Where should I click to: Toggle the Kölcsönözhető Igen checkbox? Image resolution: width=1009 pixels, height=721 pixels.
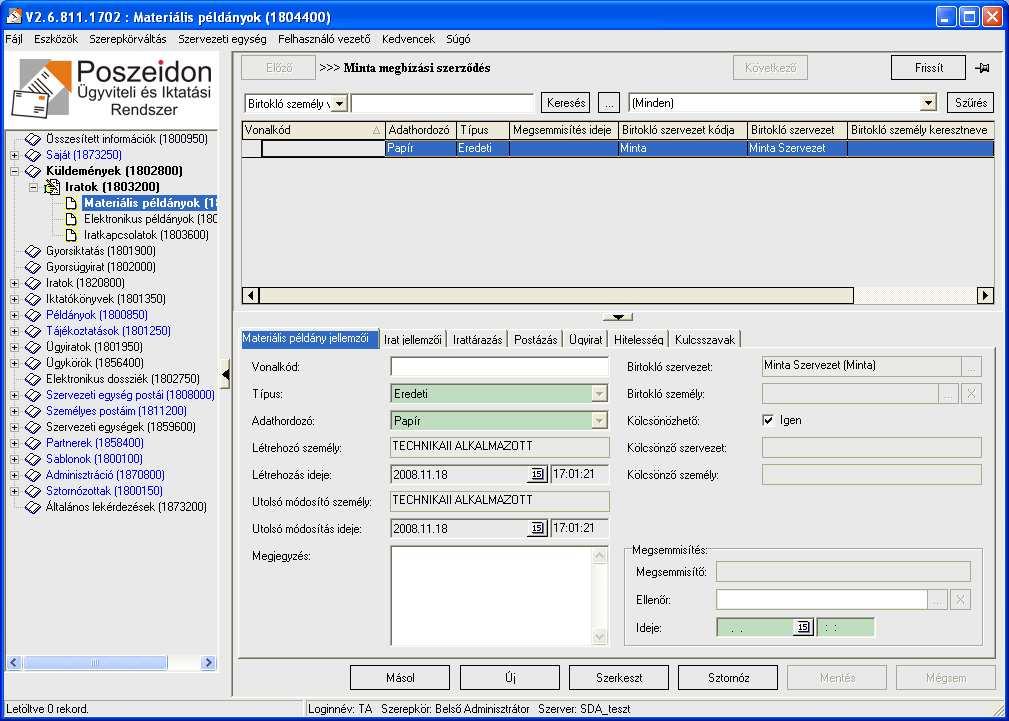pyautogui.click(x=768, y=420)
